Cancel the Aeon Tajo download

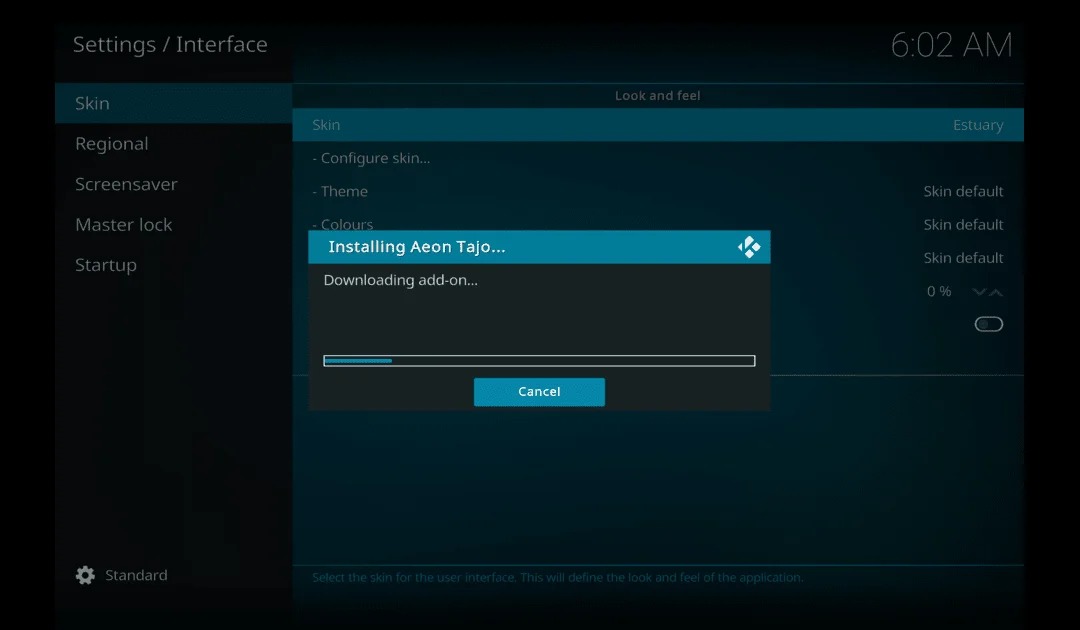pyautogui.click(x=539, y=392)
